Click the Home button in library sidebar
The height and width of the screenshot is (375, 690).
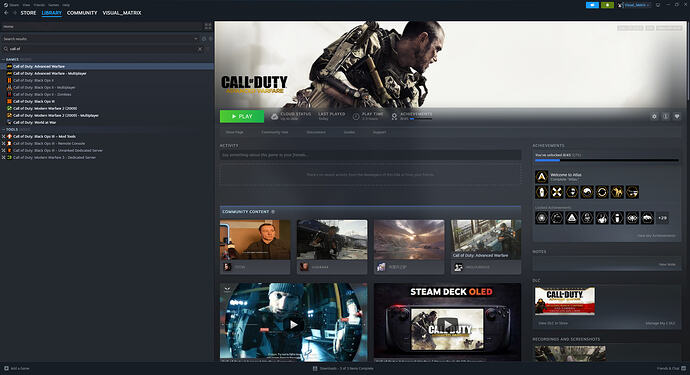(101, 26)
